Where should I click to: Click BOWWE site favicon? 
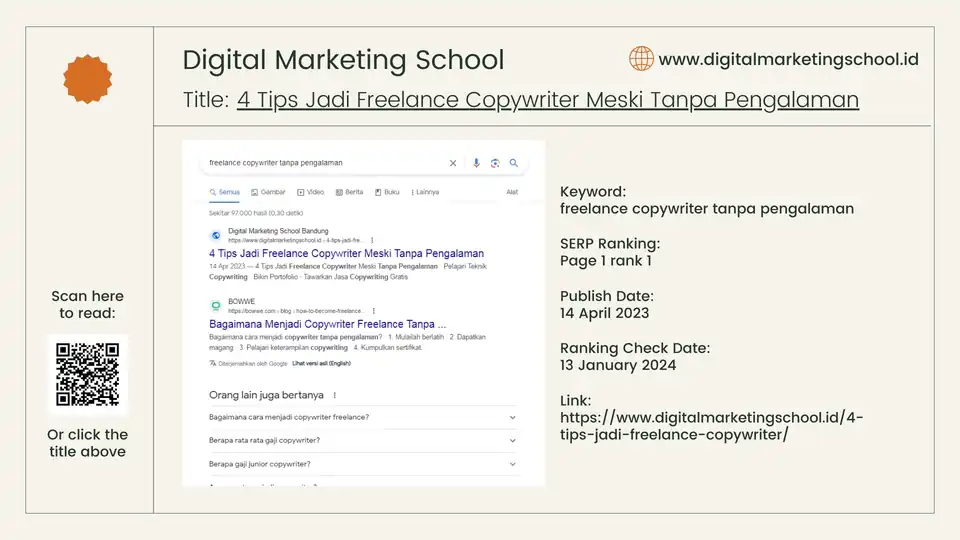click(216, 306)
